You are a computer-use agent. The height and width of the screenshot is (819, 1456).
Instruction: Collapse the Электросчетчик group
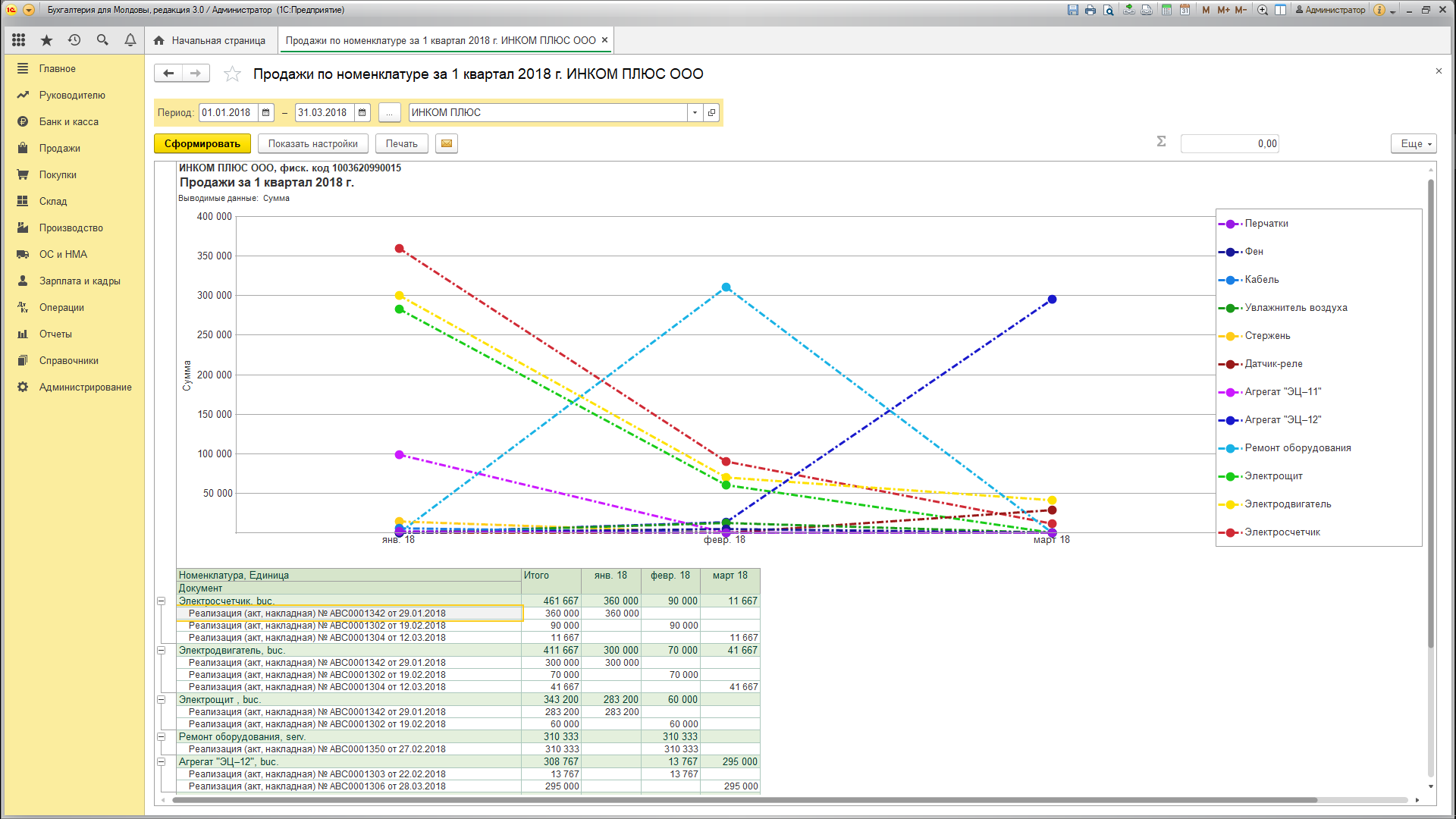pos(161,601)
